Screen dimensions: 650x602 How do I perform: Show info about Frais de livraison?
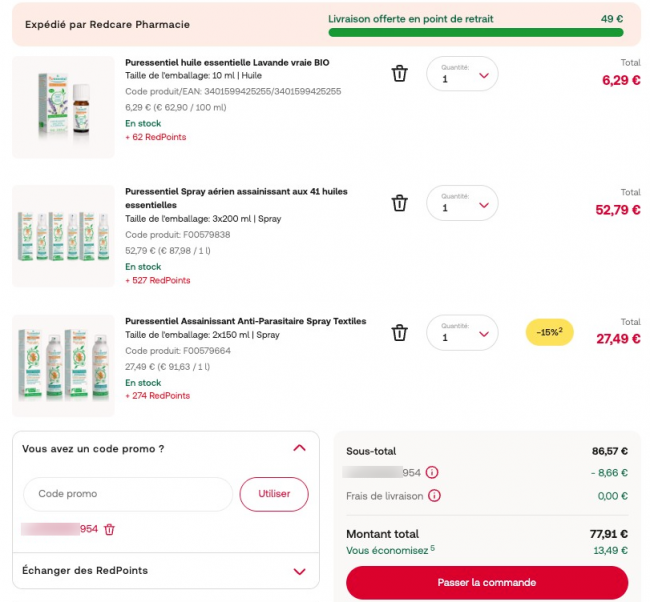click(434, 495)
